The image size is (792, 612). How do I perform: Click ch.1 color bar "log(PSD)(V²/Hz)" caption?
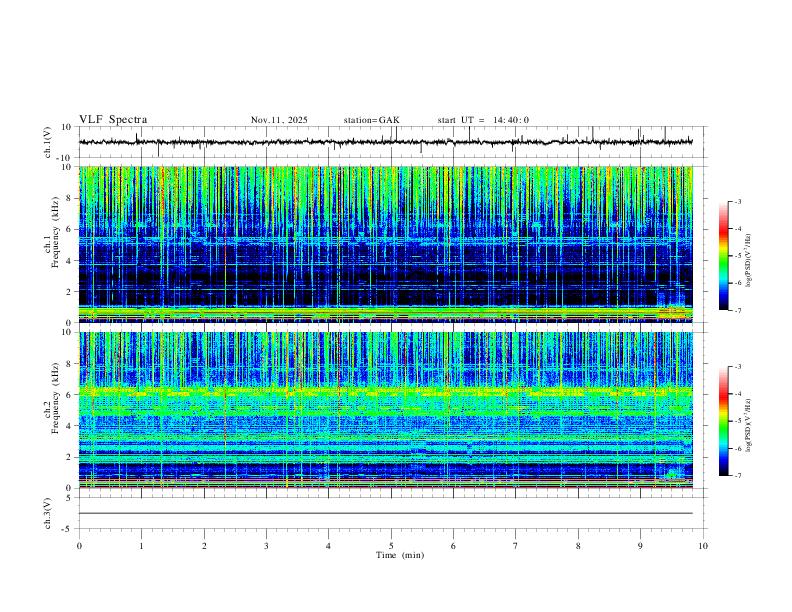[749, 261]
